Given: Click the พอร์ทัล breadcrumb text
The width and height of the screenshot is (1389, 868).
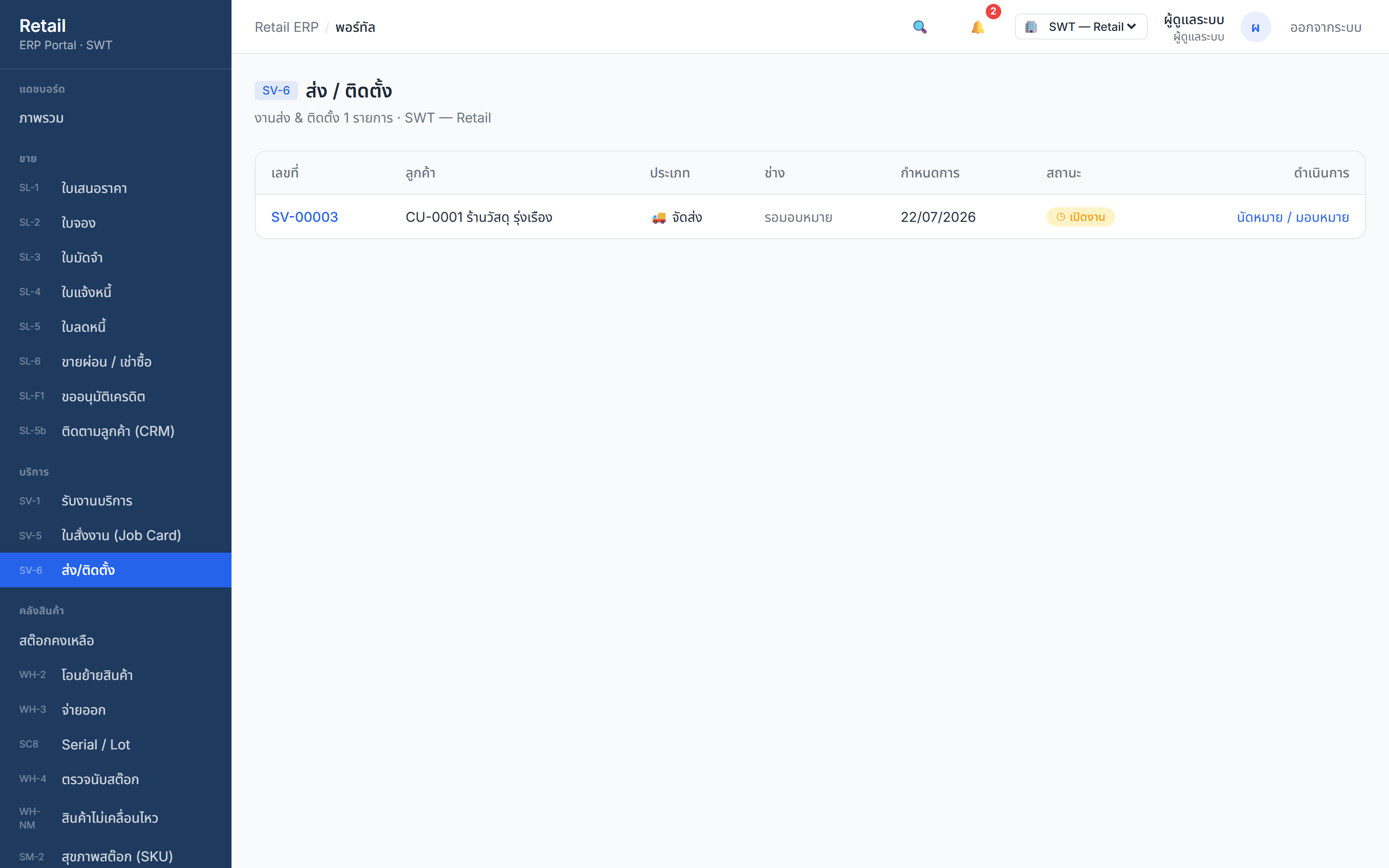Looking at the screenshot, I should point(355,27).
